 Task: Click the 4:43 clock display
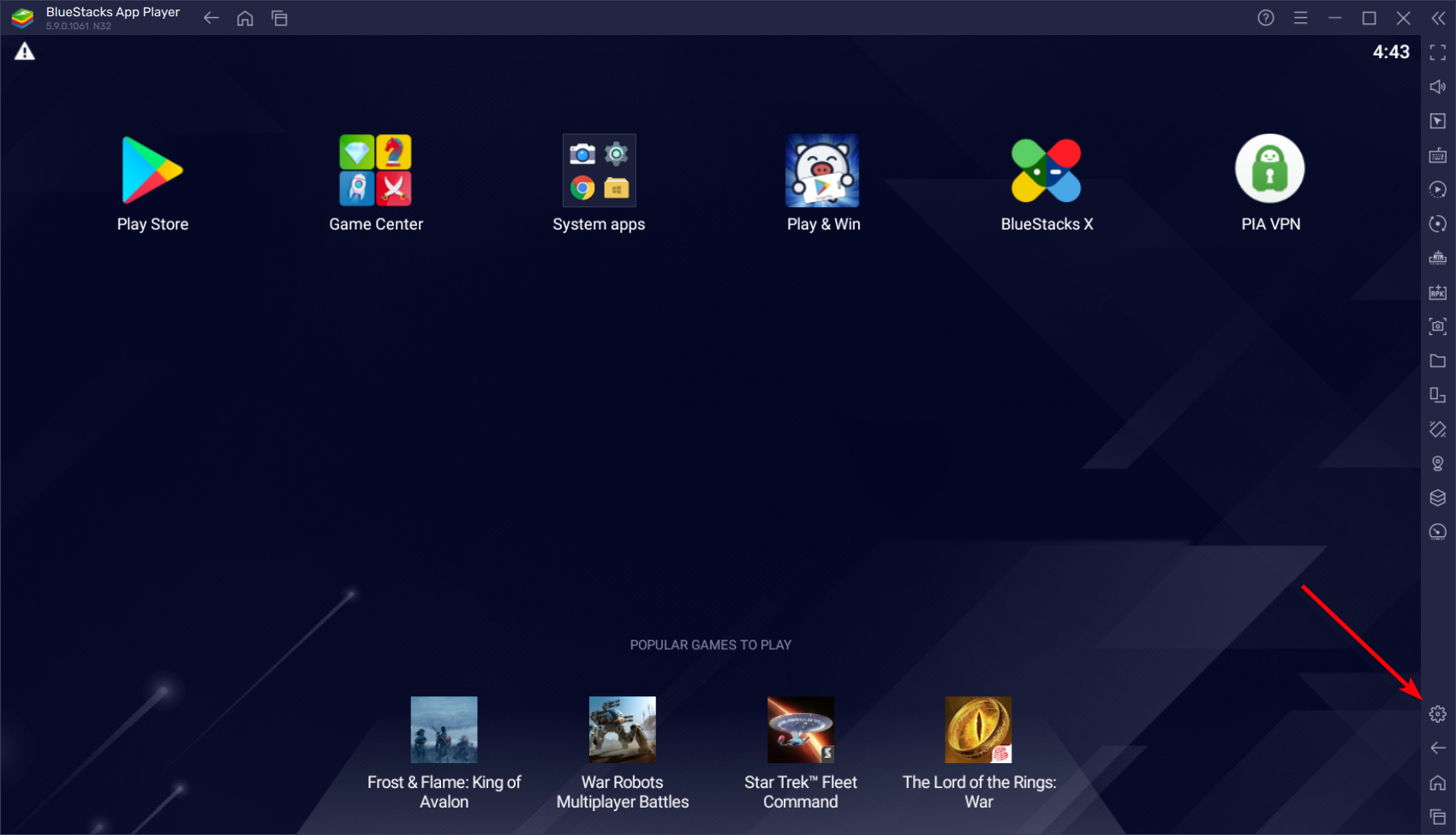point(1391,52)
